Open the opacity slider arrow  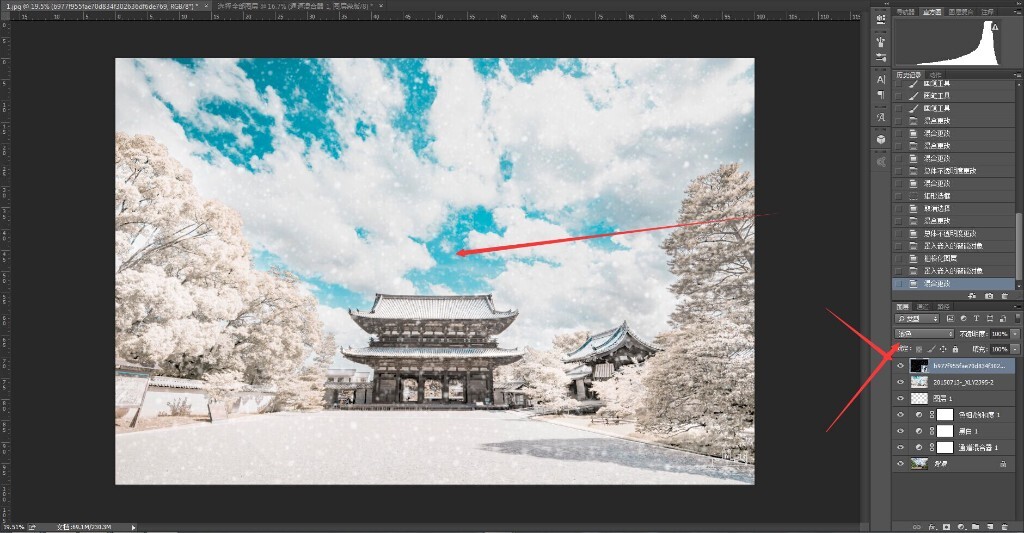[1015, 334]
